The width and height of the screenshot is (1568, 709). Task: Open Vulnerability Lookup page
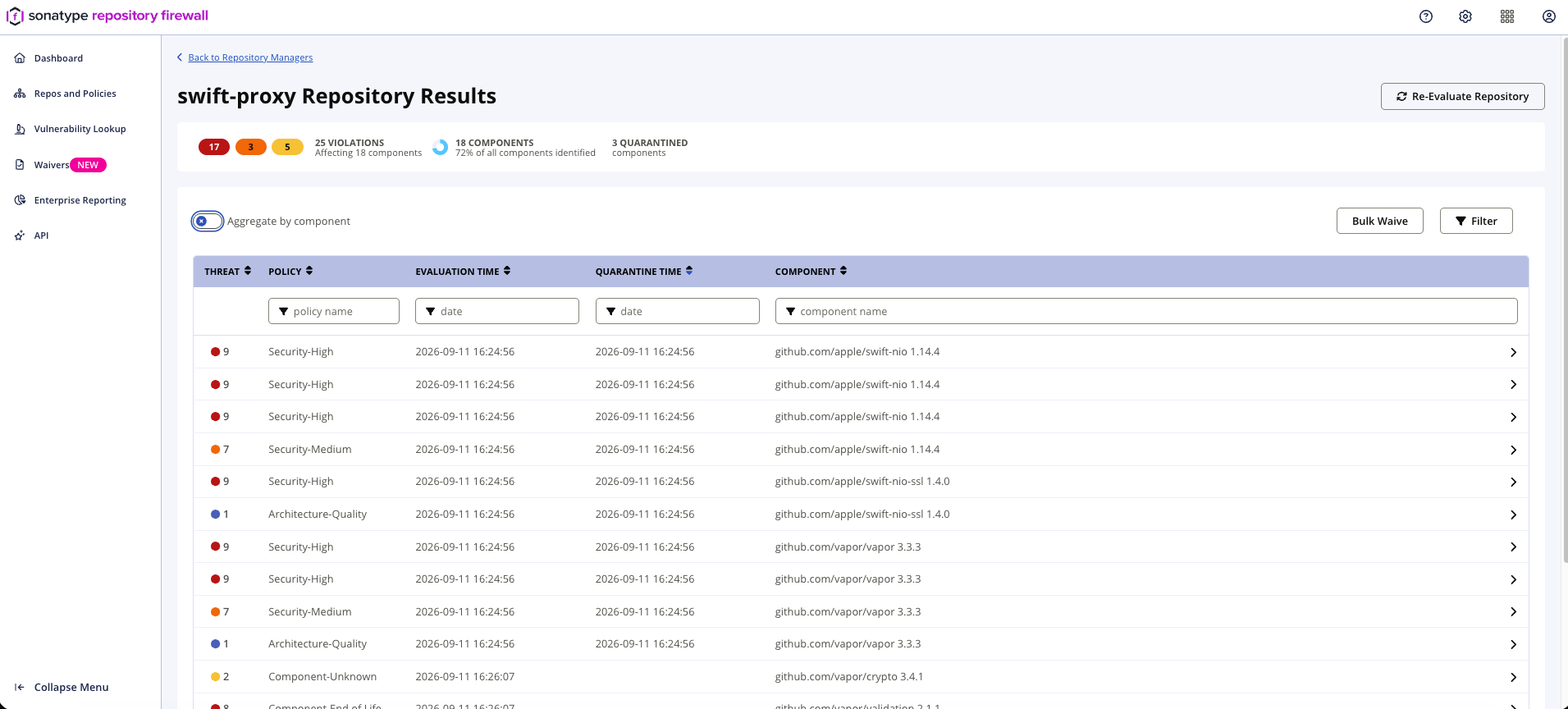(80, 129)
